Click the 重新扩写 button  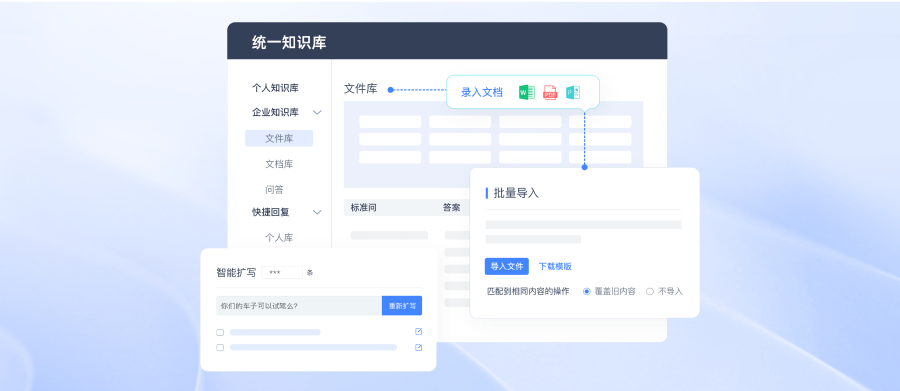pos(402,306)
